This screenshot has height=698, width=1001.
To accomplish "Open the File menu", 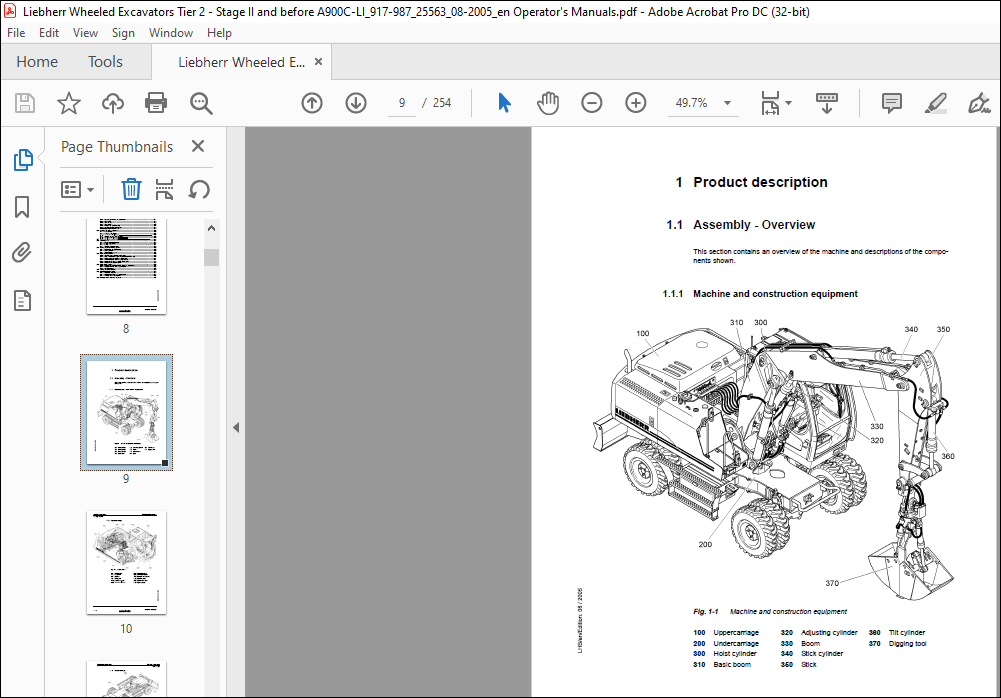I will [16, 33].
